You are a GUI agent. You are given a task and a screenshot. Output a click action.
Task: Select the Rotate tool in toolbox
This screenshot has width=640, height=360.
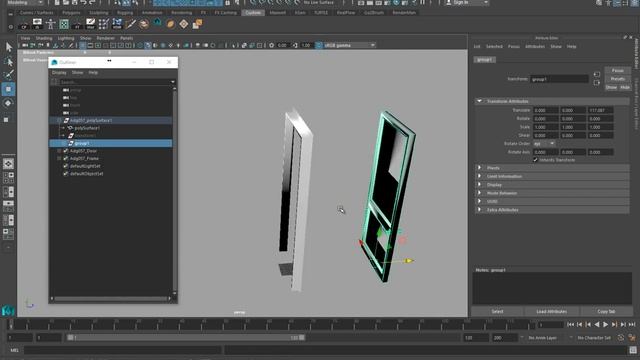[x=9, y=103]
